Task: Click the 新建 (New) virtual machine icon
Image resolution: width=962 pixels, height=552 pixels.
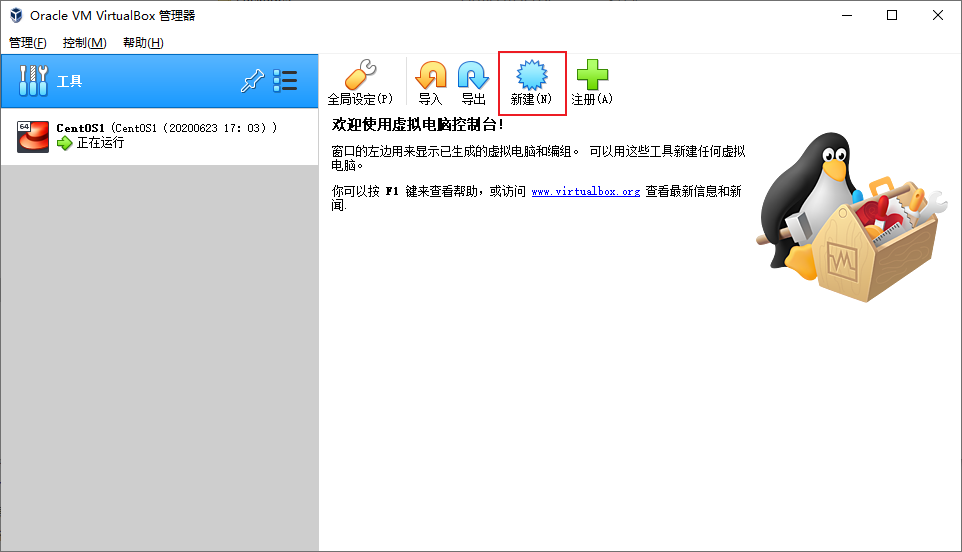Action: 531,77
